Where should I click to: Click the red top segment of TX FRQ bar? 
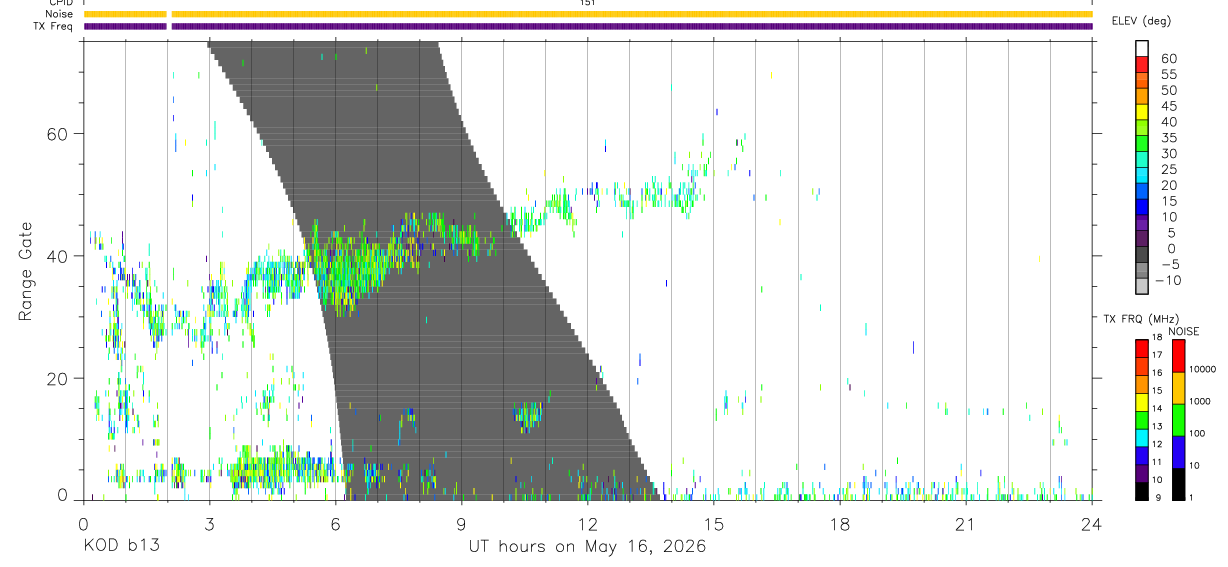(x=1141, y=348)
